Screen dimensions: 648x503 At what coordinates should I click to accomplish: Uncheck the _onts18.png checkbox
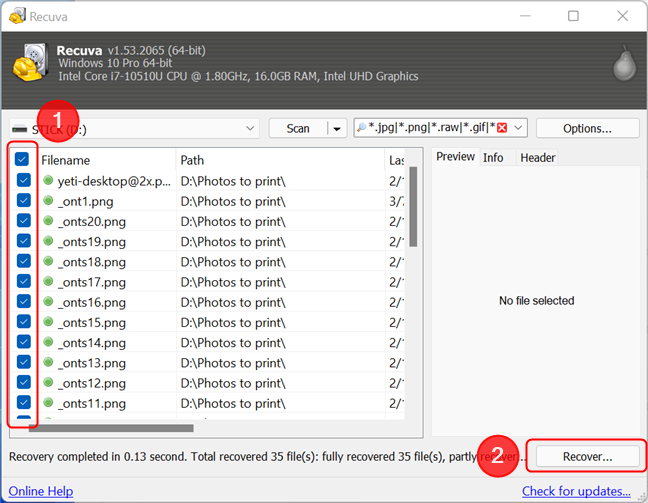pos(24,261)
